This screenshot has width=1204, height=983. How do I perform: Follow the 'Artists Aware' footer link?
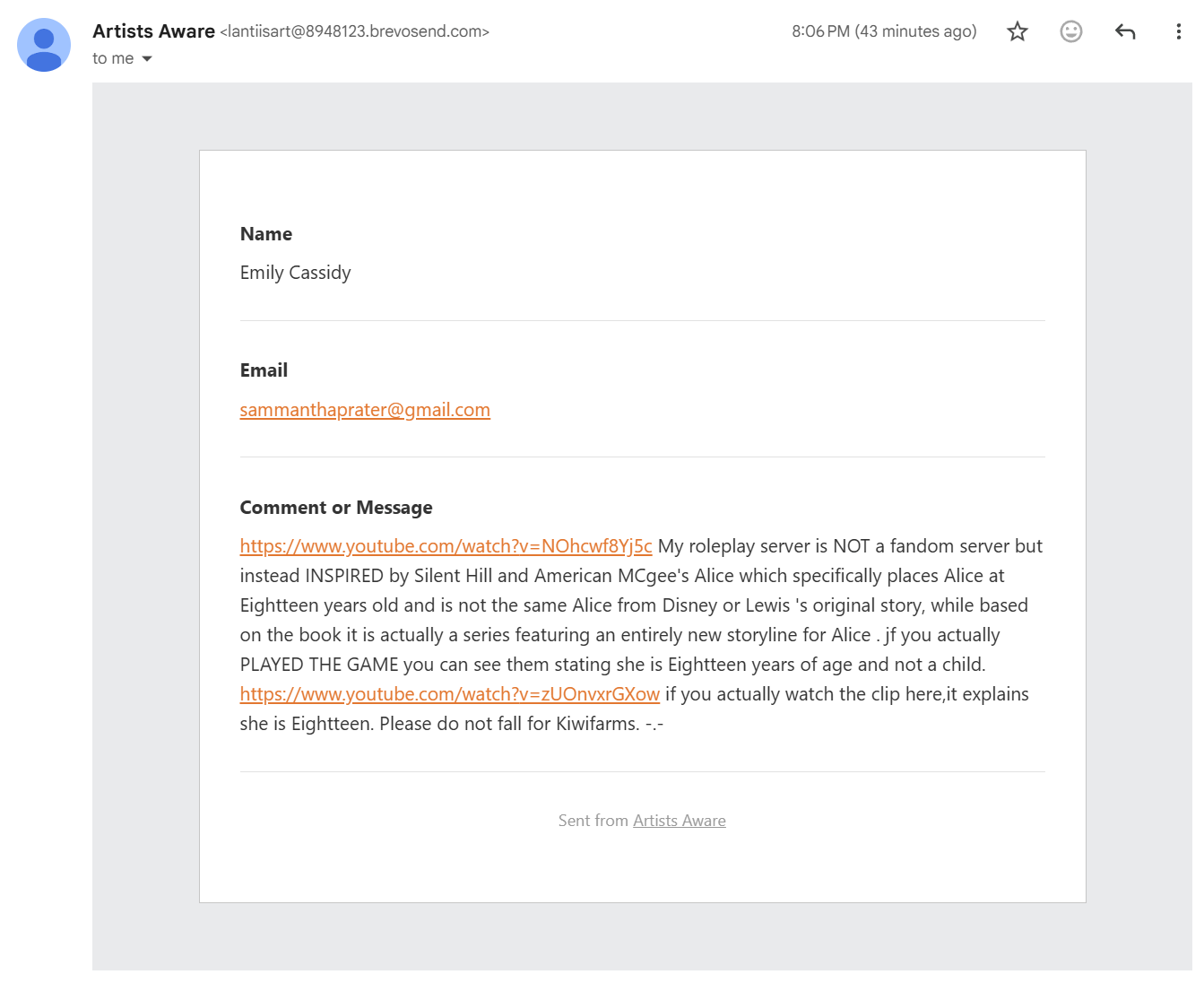(x=680, y=821)
